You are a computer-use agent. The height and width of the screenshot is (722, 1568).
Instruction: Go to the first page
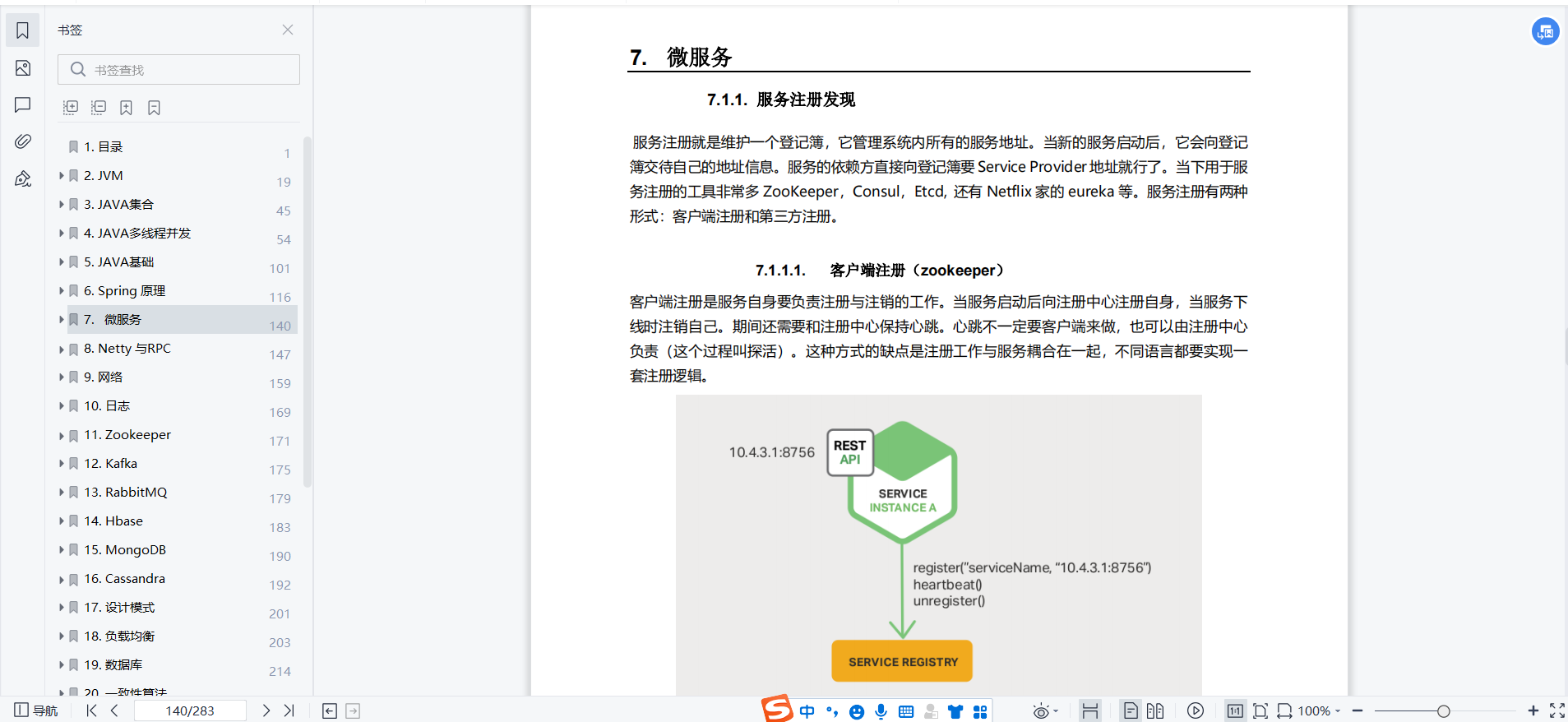tap(91, 710)
